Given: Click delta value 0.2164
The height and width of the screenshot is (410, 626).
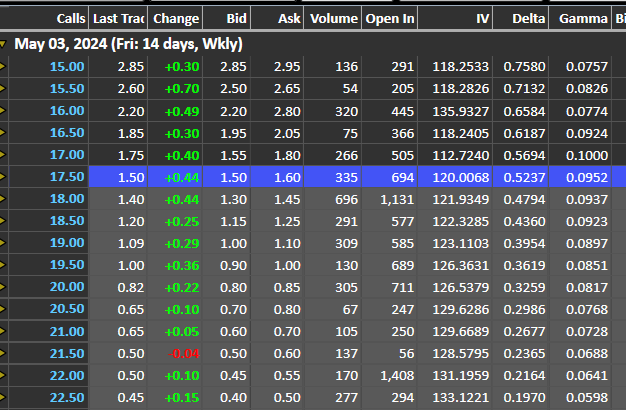Looking at the screenshot, I should coord(524,376).
